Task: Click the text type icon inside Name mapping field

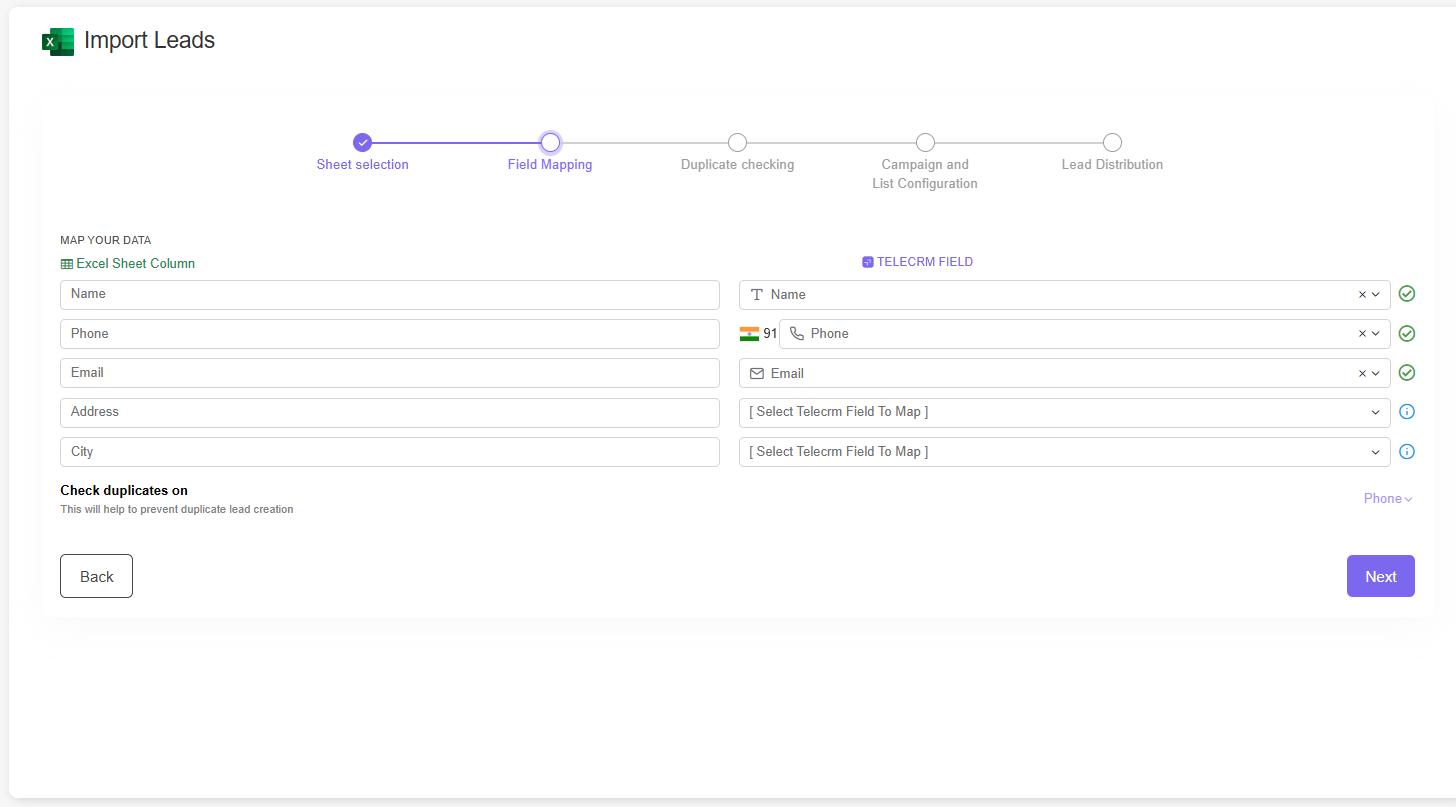Action: [x=756, y=294]
